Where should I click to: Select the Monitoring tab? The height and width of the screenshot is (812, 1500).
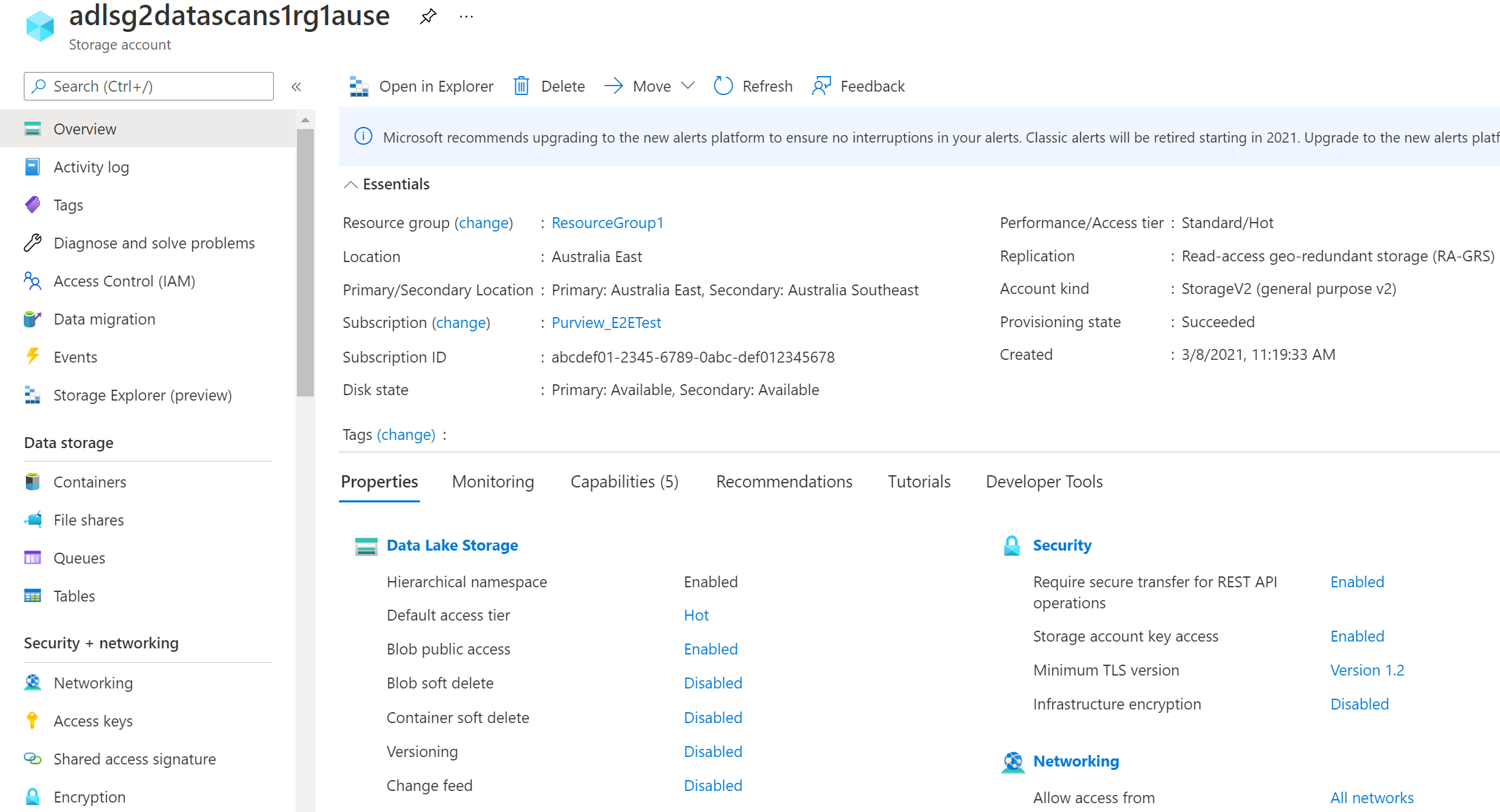494,481
